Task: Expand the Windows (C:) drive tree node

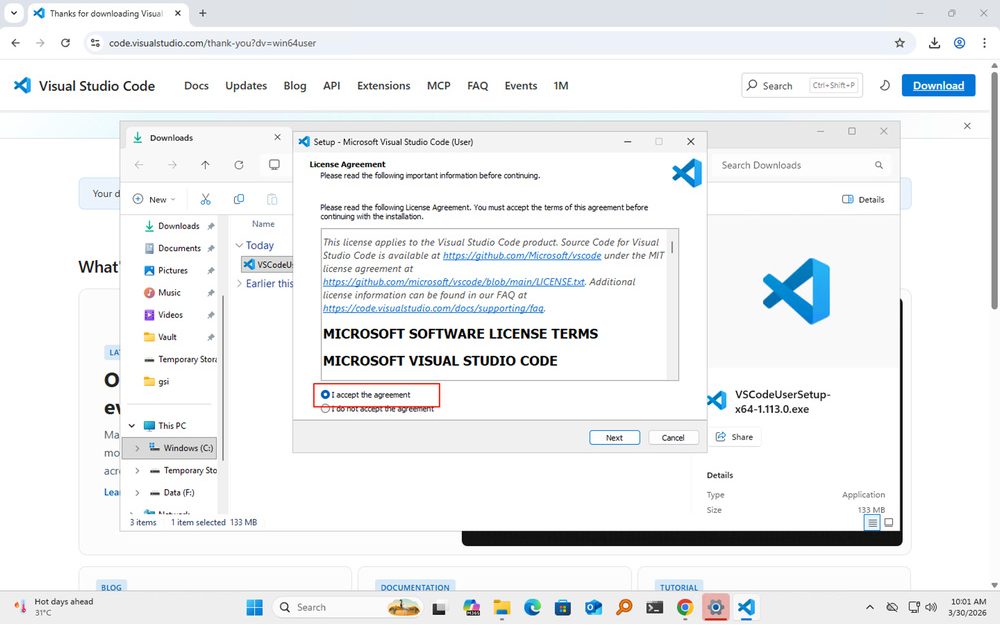Action: coord(137,448)
